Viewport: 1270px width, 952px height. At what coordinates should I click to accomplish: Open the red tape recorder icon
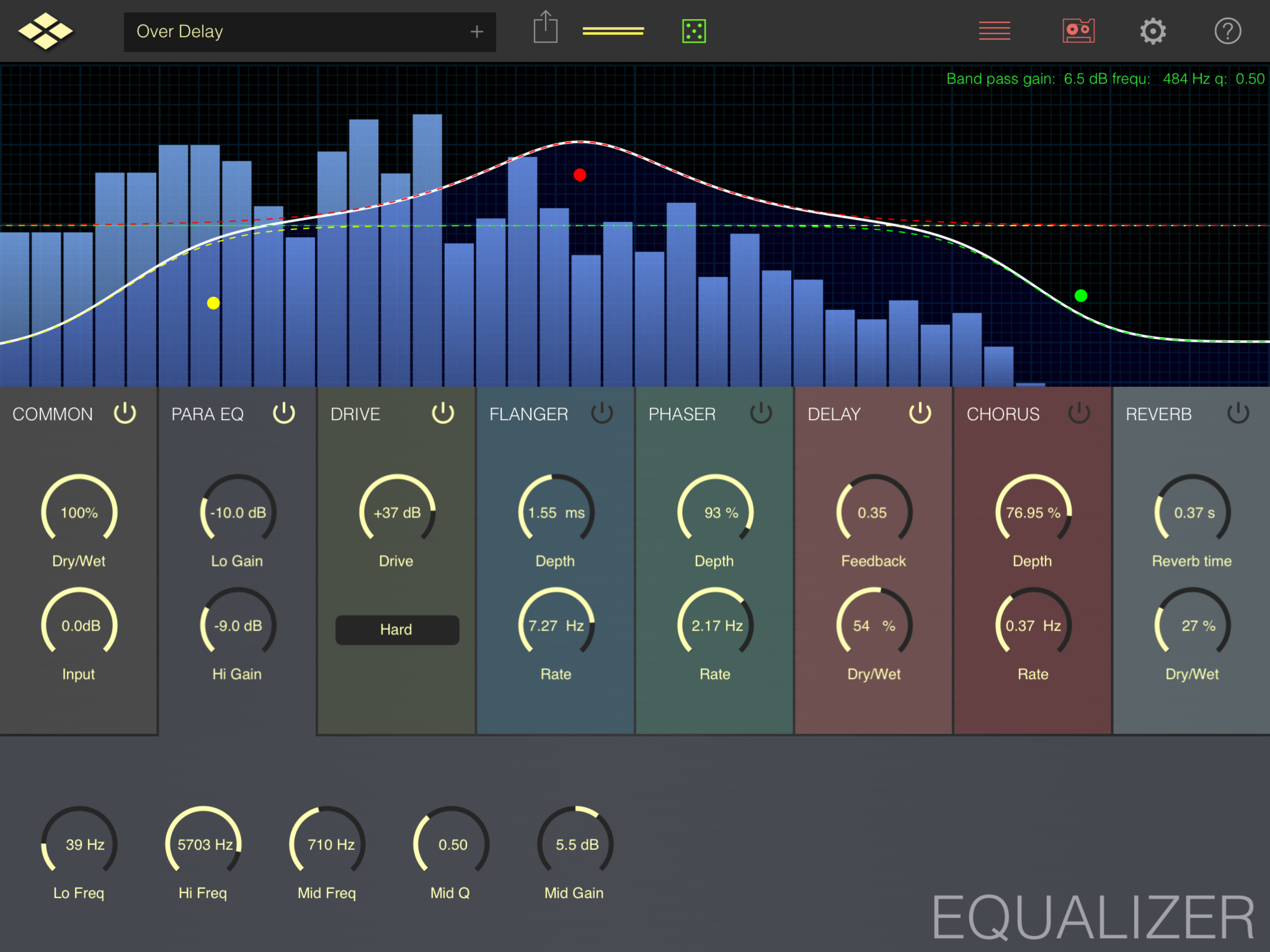pyautogui.click(x=1078, y=31)
